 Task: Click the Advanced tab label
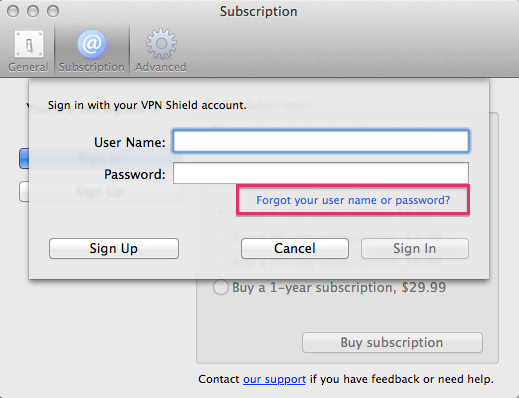click(161, 67)
